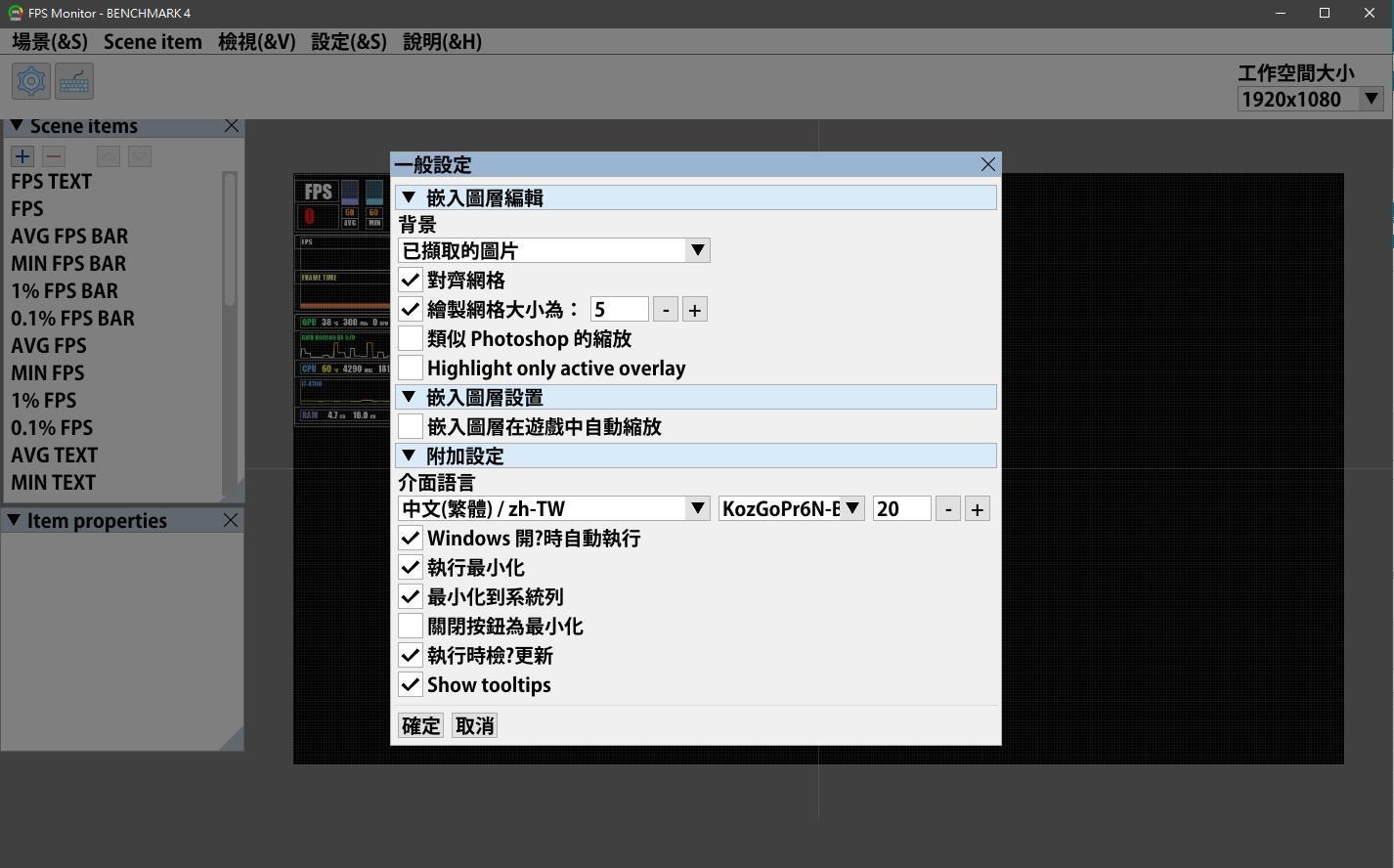This screenshot has height=868, width=1394.
Task: Toggle the 最小化到系統列 checkbox
Action: click(x=411, y=597)
